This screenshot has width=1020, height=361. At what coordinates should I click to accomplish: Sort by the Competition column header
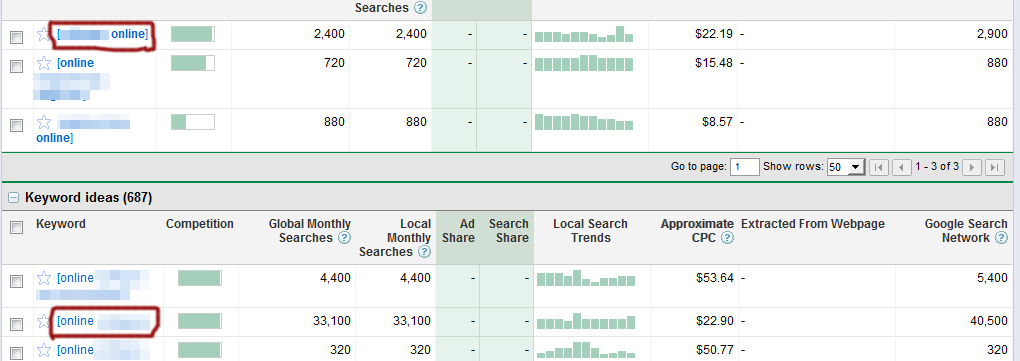tap(200, 224)
